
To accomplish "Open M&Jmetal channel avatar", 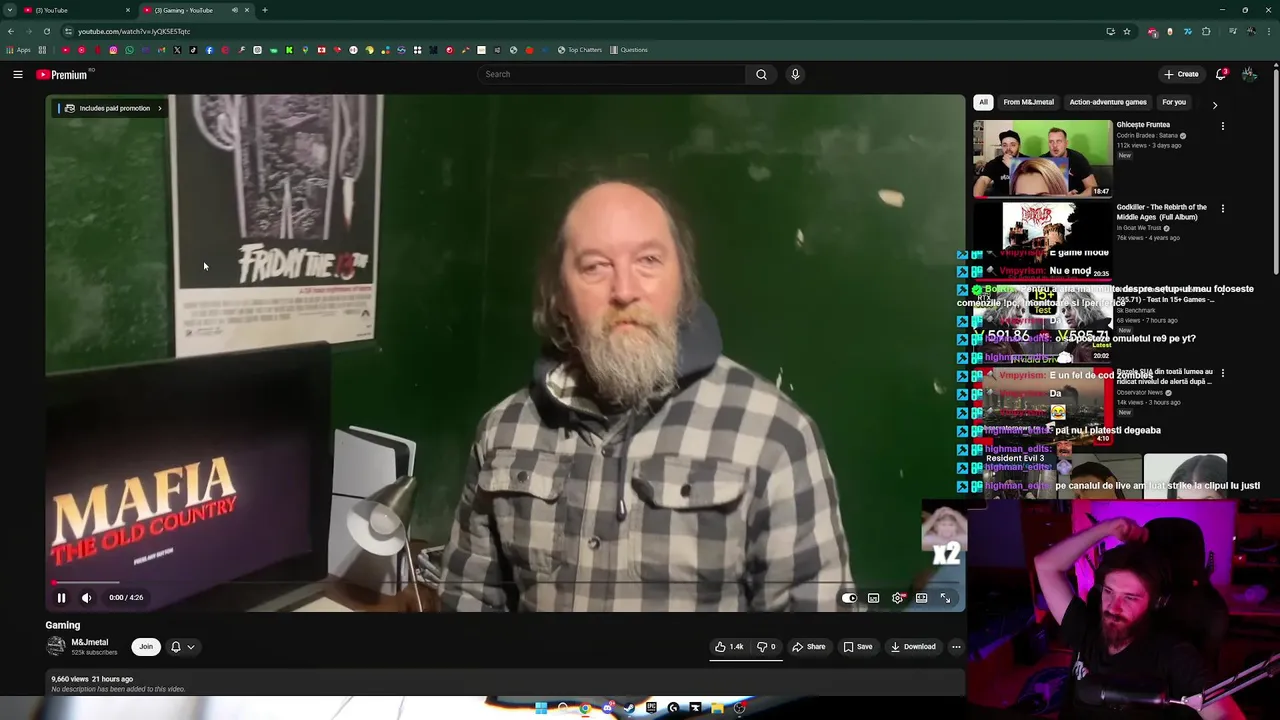I will [56, 647].
